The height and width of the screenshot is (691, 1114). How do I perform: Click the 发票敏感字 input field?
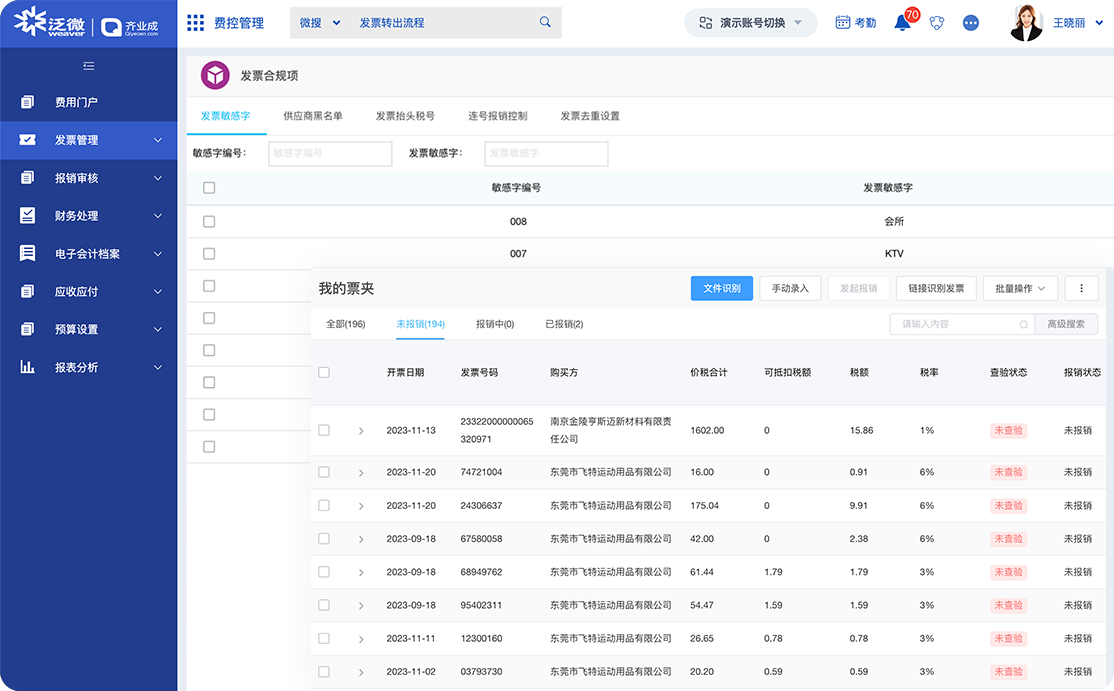tap(546, 153)
